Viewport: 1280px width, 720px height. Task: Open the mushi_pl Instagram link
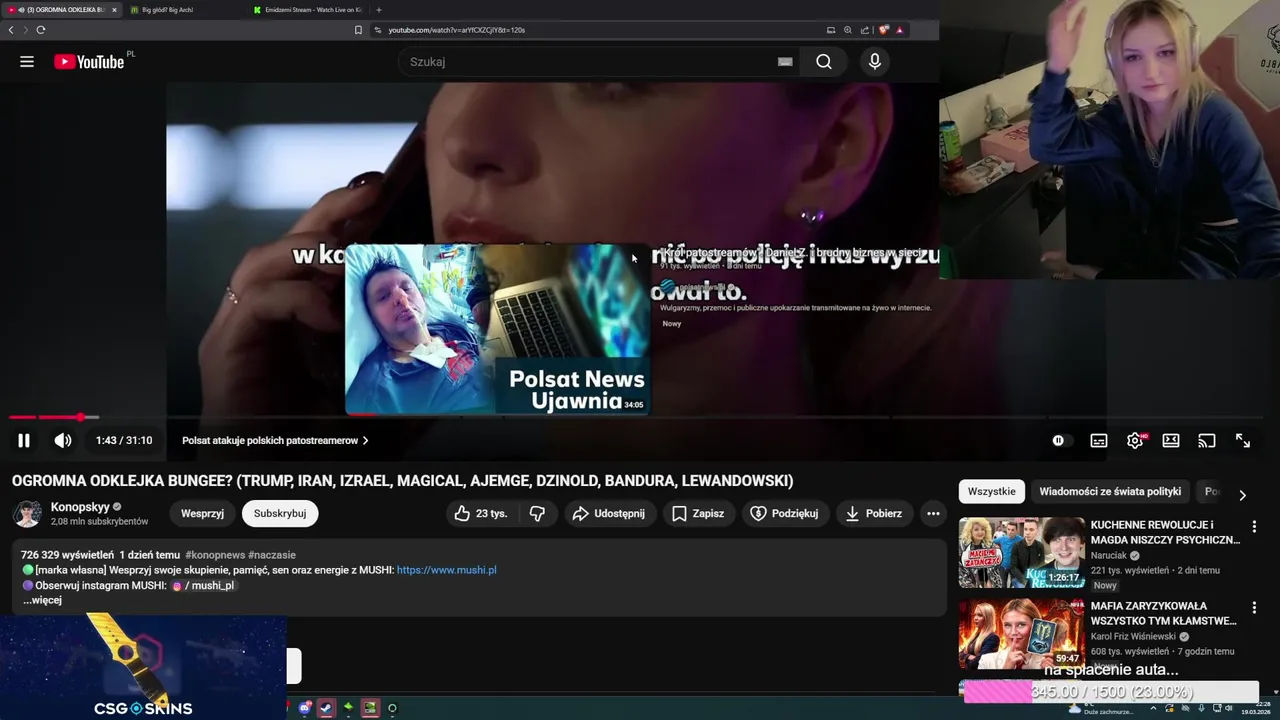point(203,586)
